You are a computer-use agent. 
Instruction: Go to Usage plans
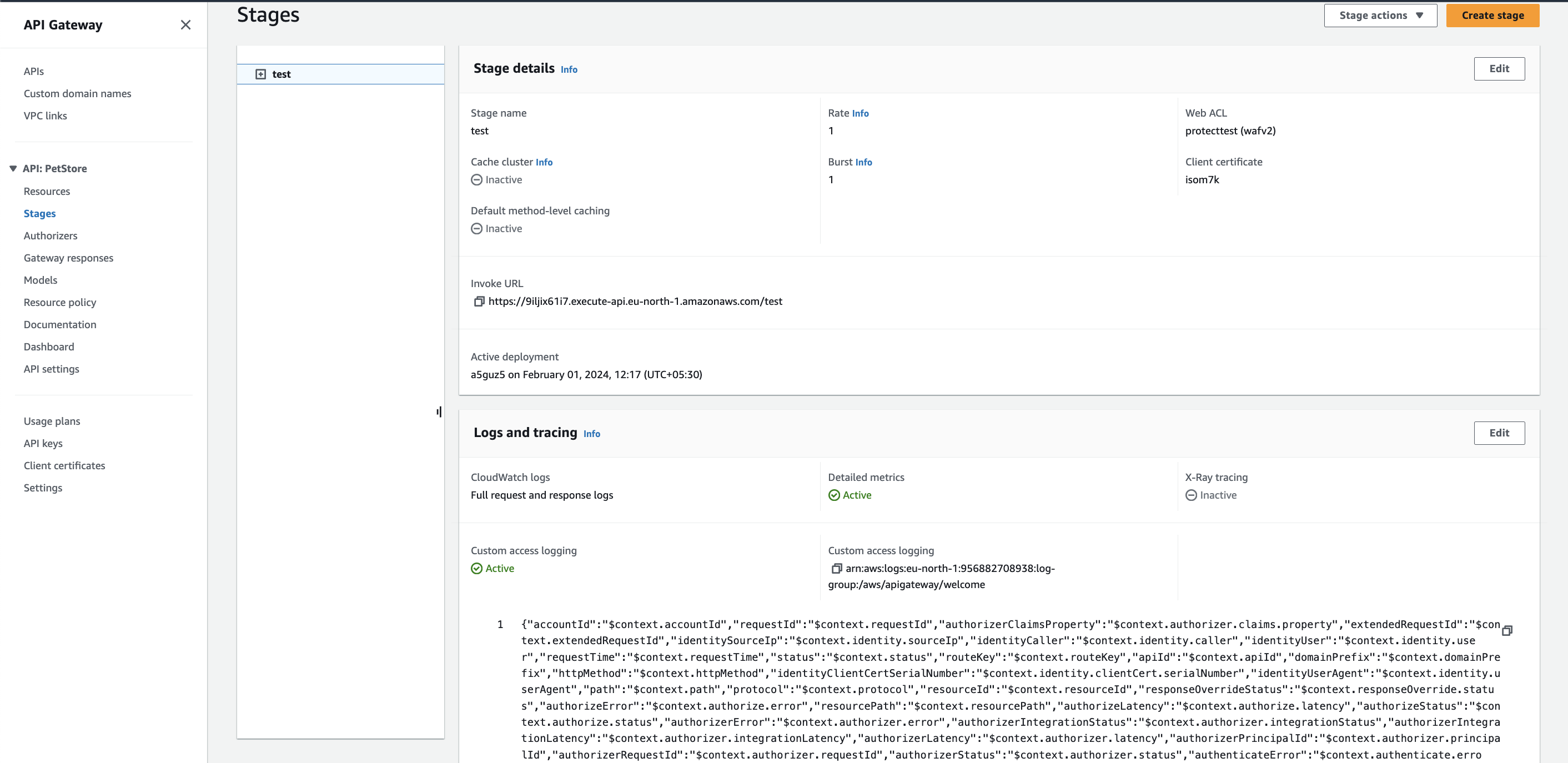pos(52,420)
